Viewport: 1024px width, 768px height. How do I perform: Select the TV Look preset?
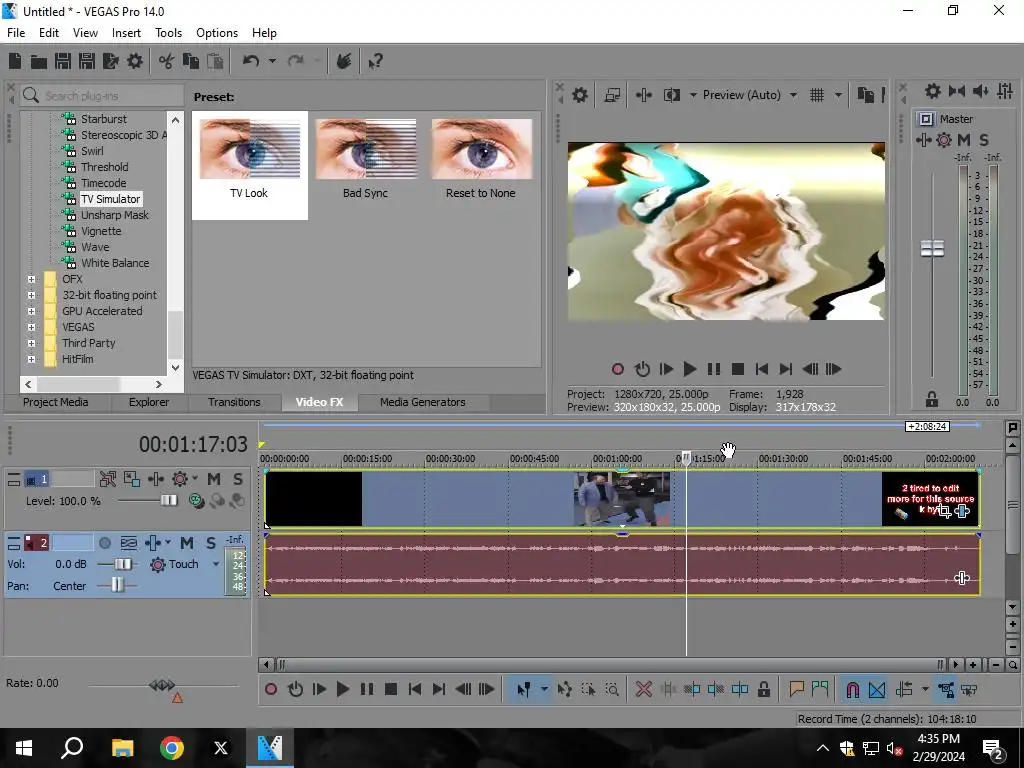point(249,165)
